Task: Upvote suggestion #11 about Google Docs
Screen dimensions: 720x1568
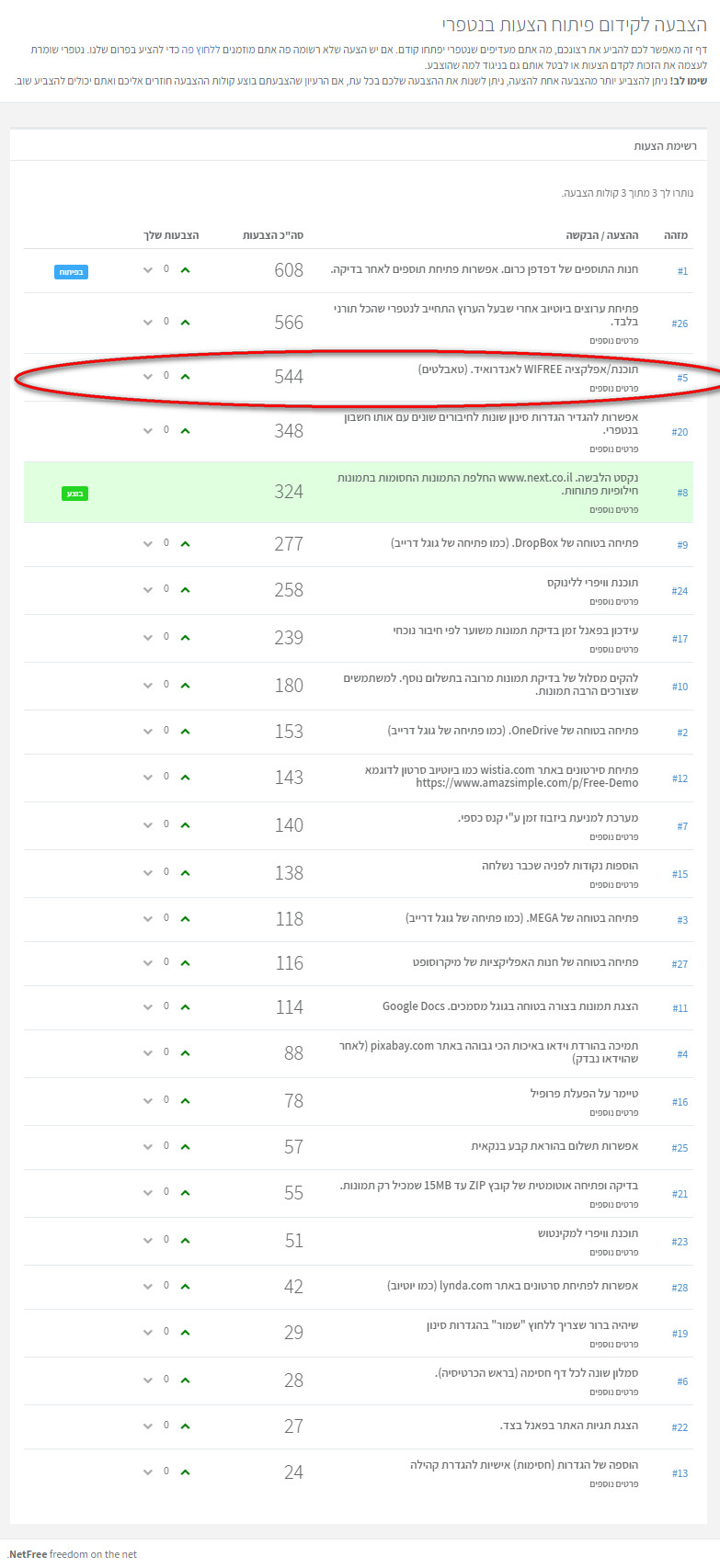Action: point(185,1007)
